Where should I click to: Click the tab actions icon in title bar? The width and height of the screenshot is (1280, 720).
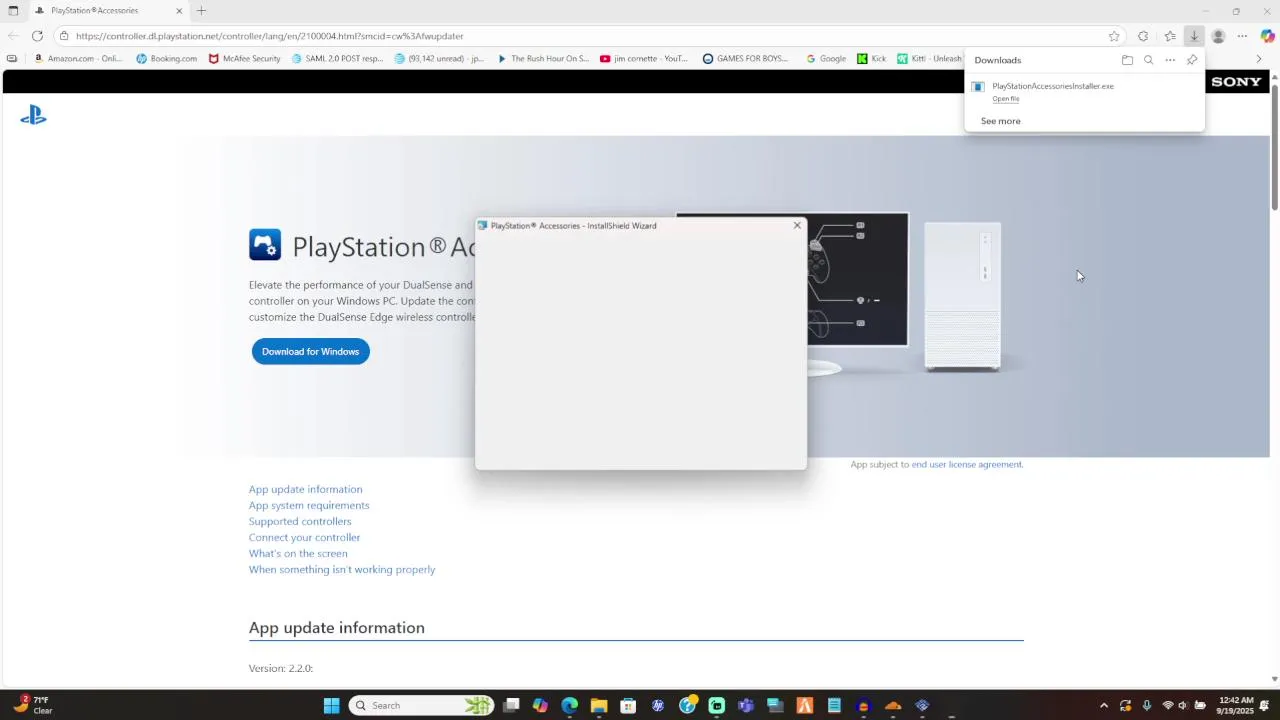[x=13, y=11]
